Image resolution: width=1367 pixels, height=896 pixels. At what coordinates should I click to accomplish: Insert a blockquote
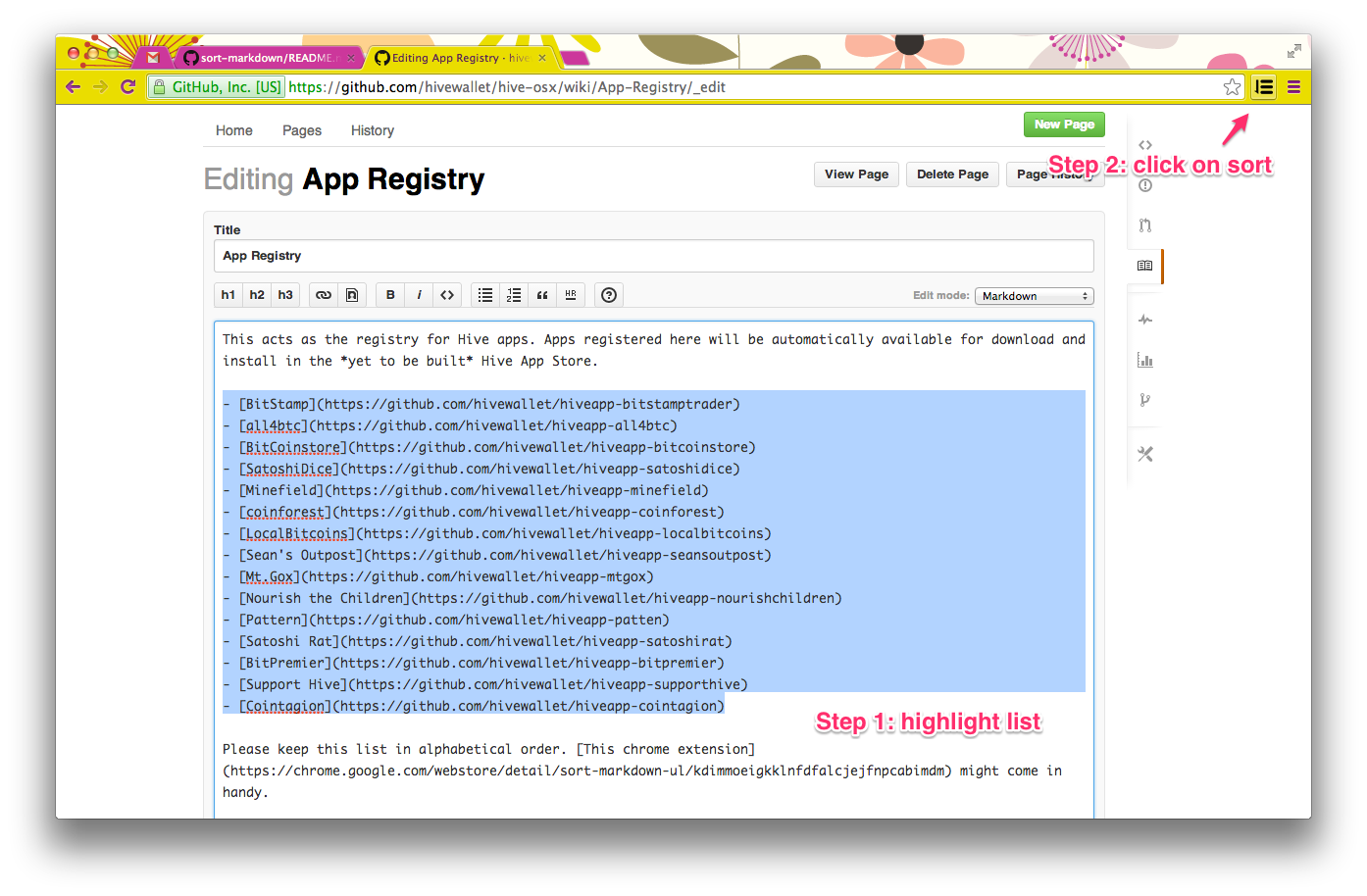coord(542,295)
